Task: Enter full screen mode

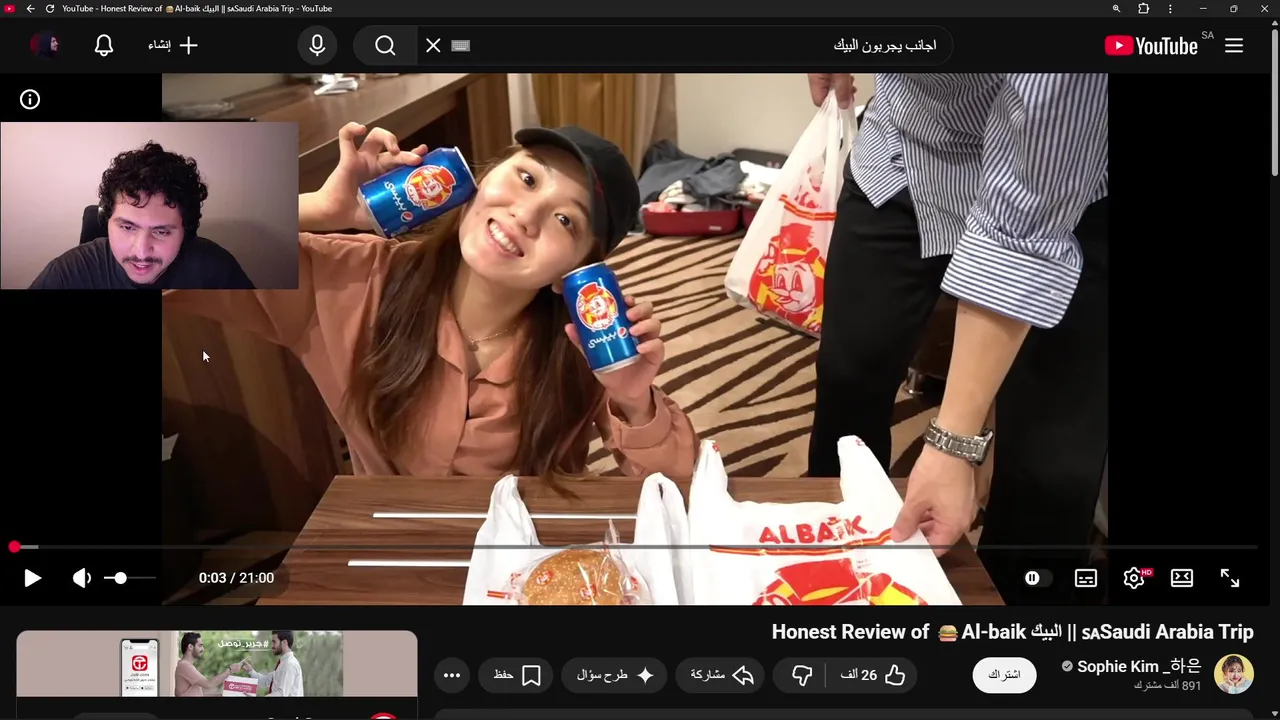Action: 1230,578
